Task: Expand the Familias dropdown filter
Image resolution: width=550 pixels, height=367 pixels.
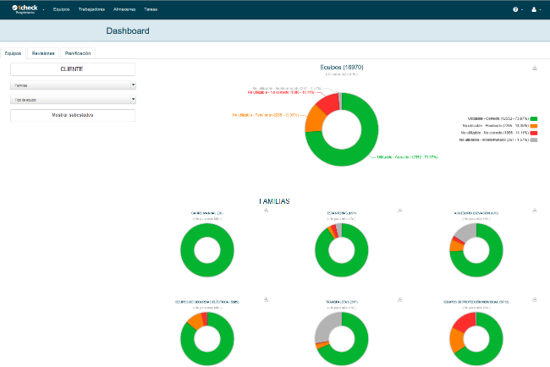Action: pyautogui.click(x=73, y=85)
